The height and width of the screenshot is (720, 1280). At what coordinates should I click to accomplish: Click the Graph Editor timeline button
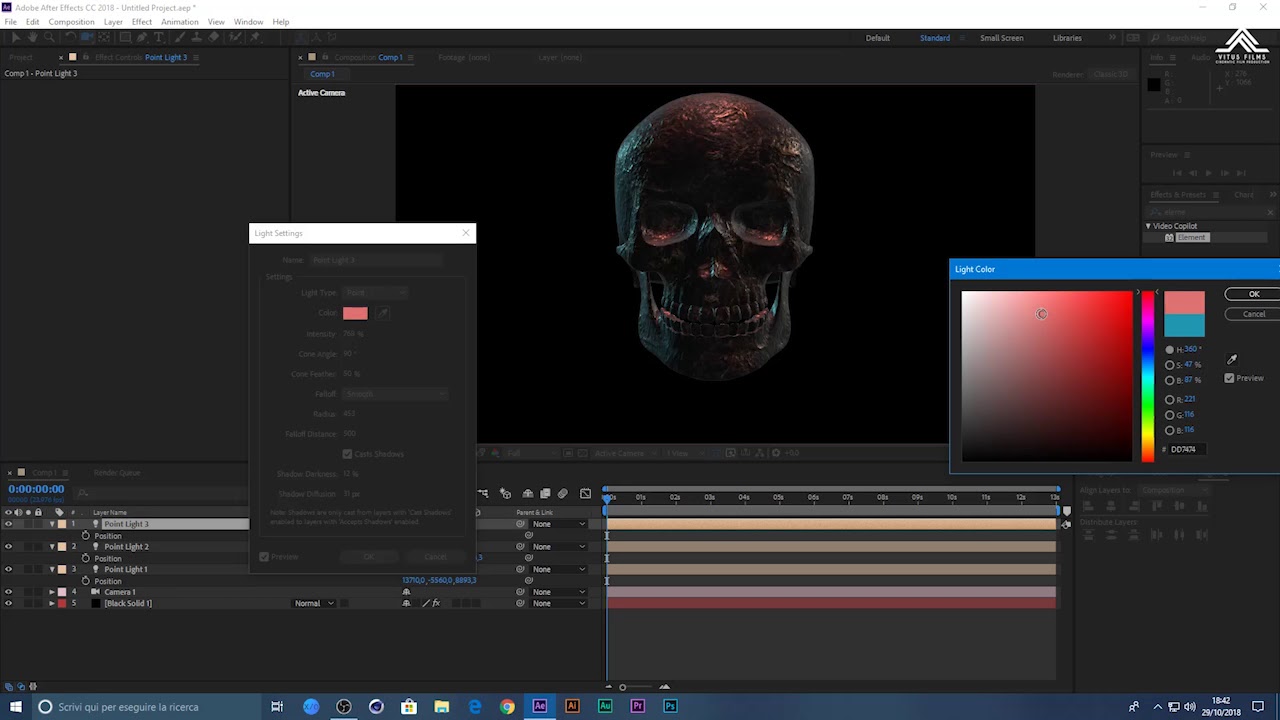pyautogui.click(x=586, y=493)
